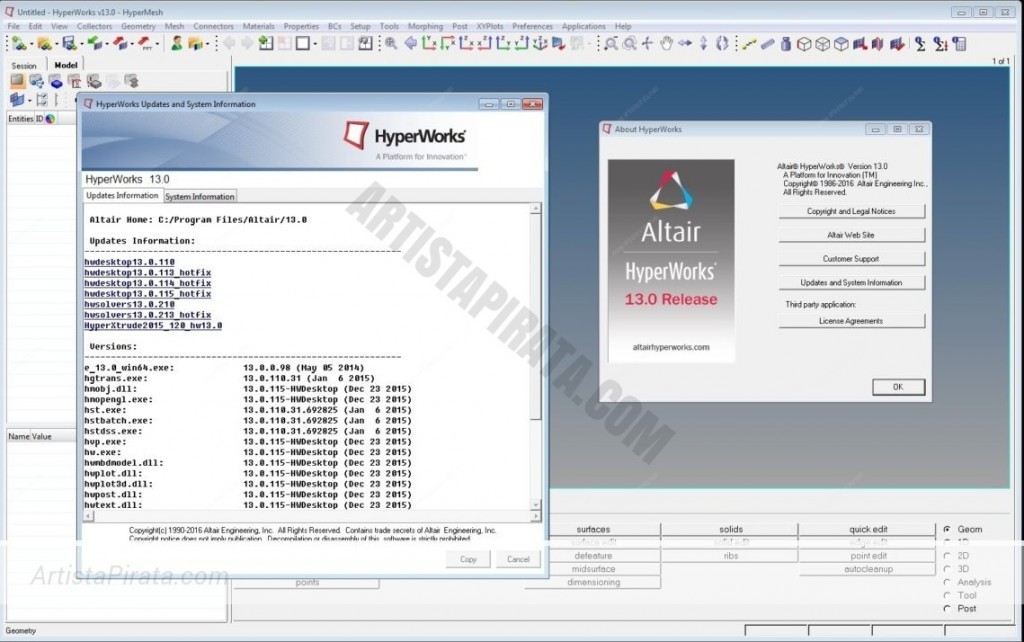Open the Collectors menu
The image size is (1024, 642).
(x=94, y=26)
